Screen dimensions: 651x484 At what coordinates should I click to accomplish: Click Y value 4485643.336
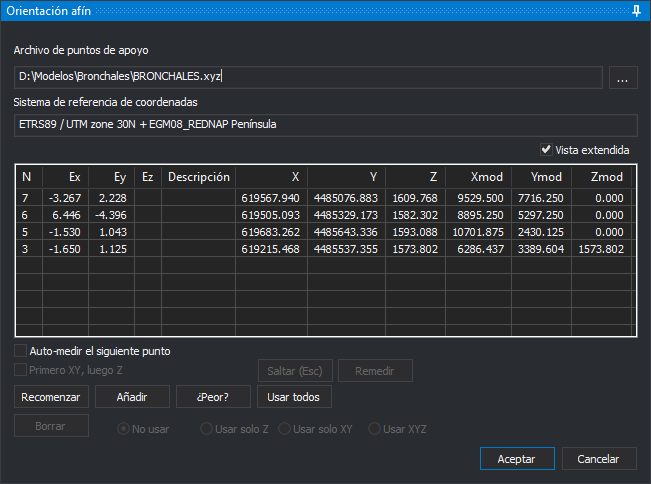[346, 232]
